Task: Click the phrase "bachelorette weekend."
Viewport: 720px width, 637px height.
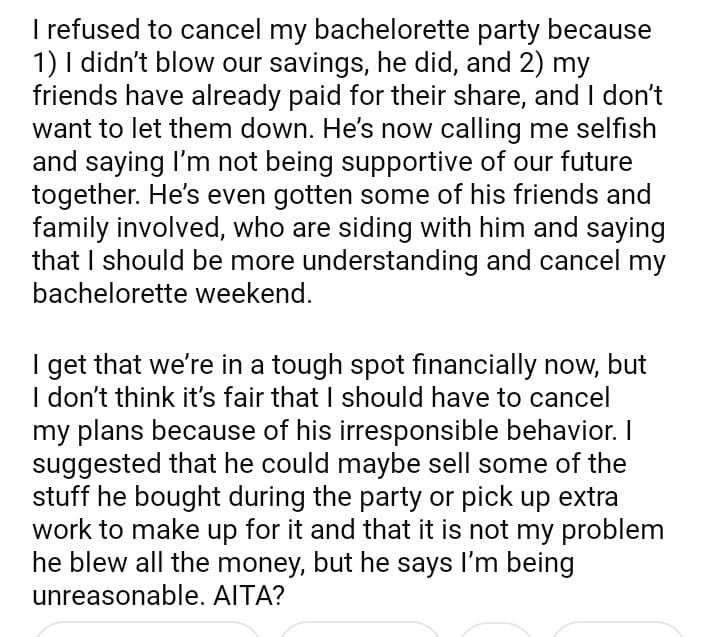Action: coord(172,295)
